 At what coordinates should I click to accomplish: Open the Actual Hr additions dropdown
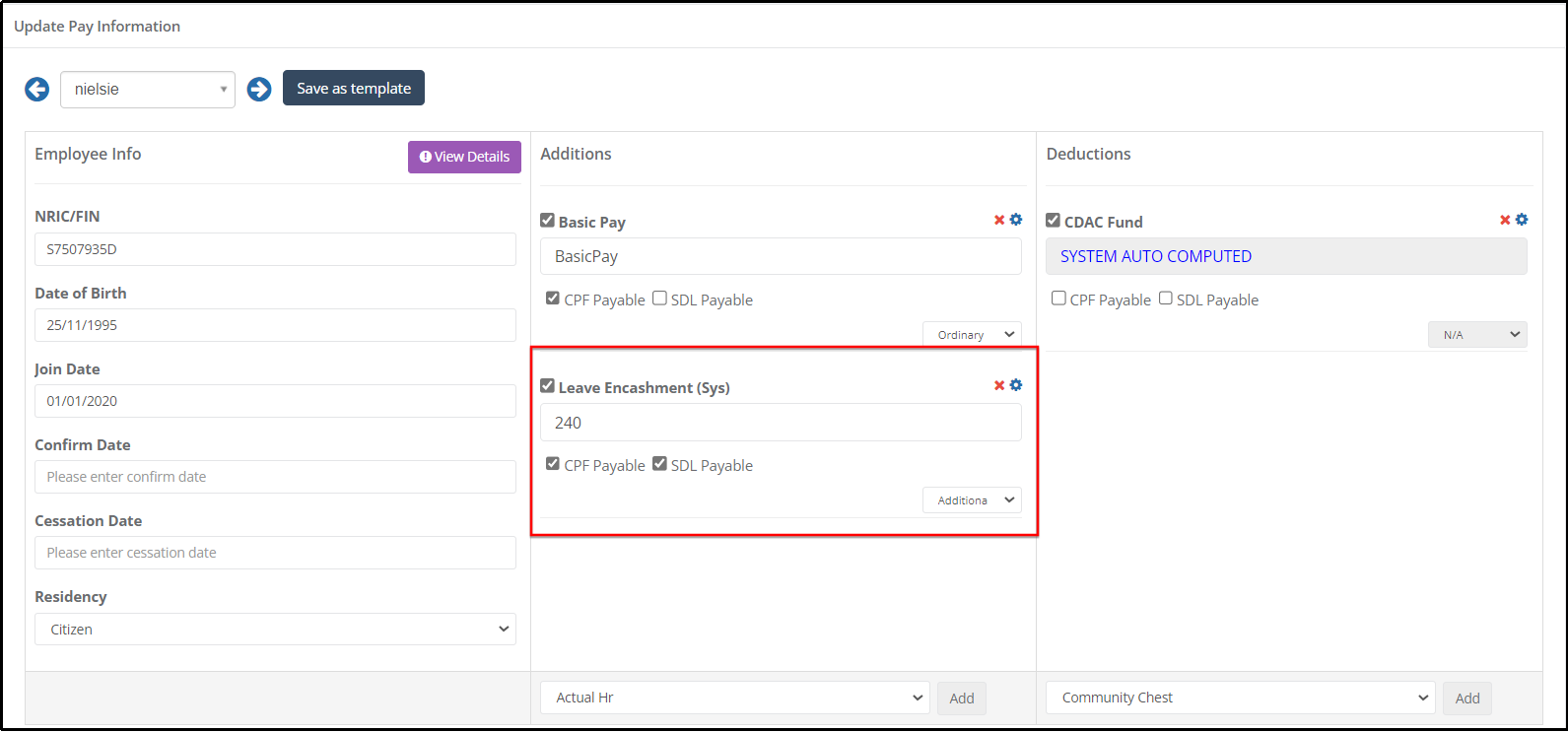click(734, 698)
